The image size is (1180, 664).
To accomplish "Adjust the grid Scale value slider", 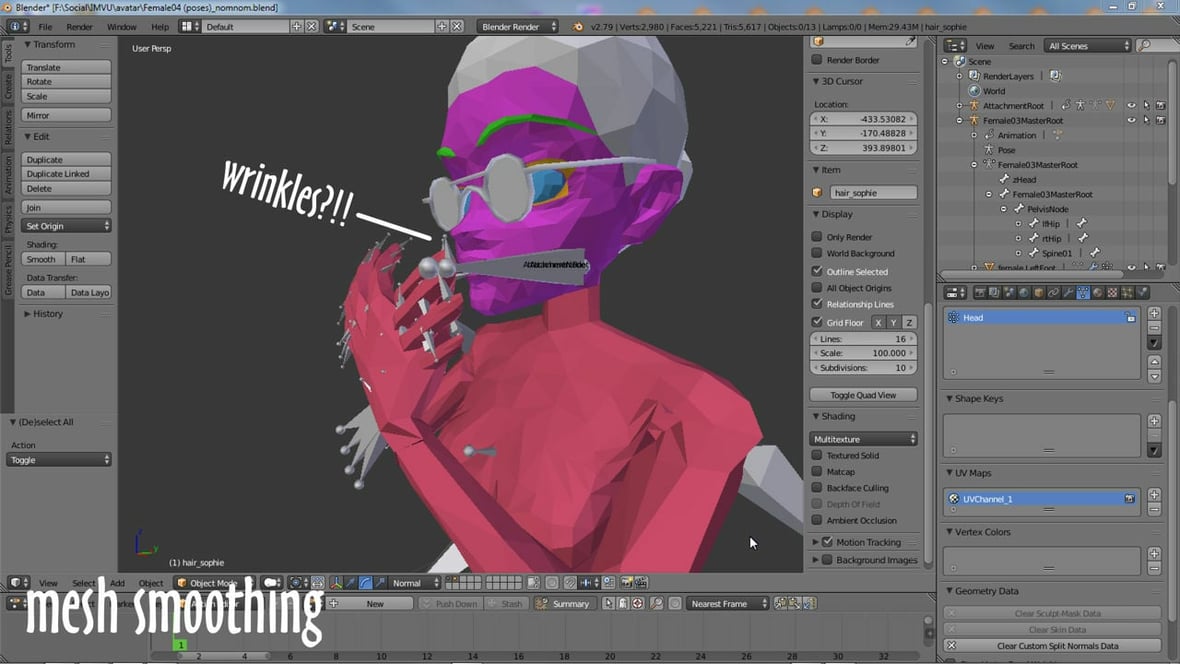I will (864, 352).
